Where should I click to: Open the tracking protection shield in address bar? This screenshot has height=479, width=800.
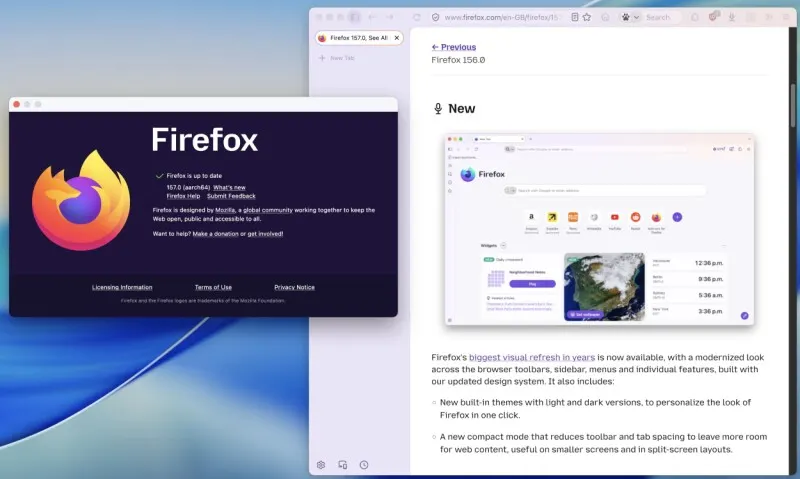click(x=435, y=17)
